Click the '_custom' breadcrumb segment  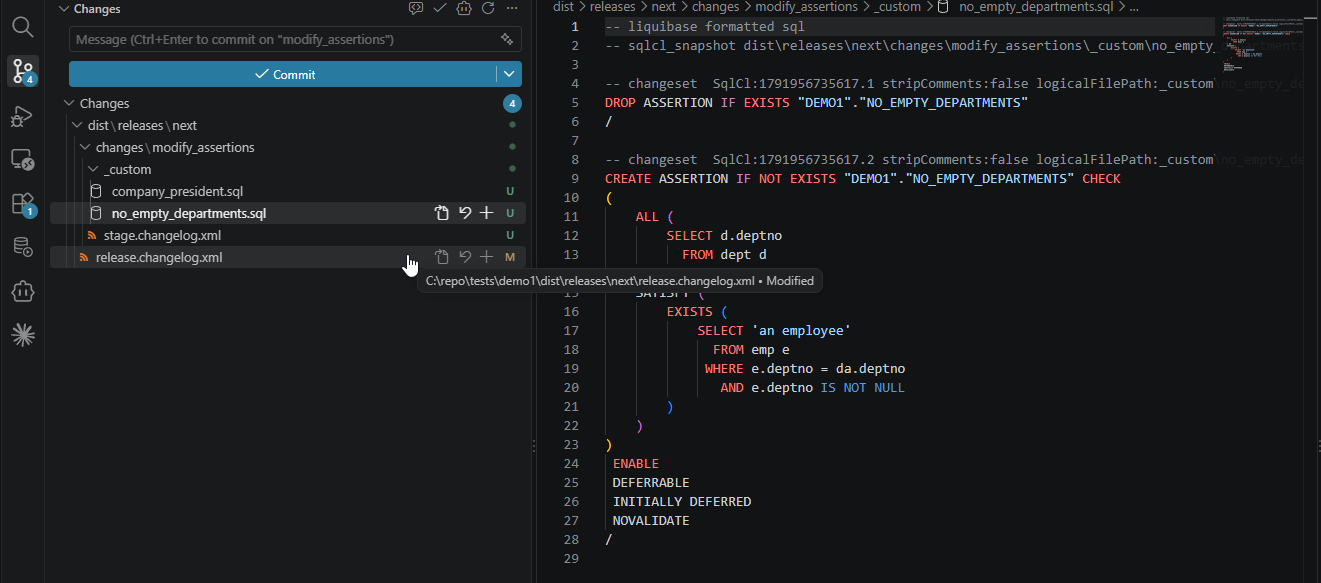896,6
